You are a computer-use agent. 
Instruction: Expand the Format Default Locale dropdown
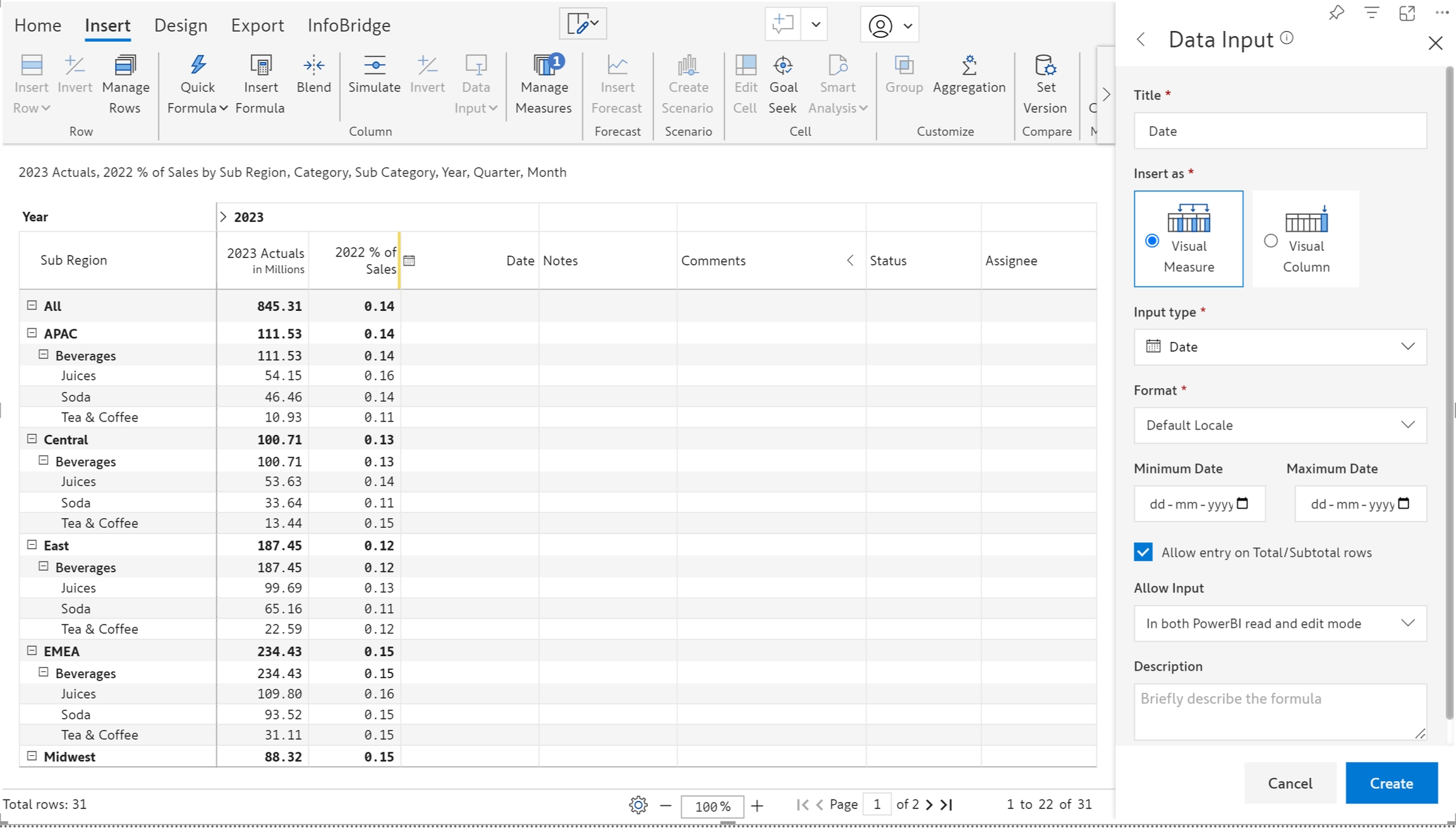(1280, 425)
